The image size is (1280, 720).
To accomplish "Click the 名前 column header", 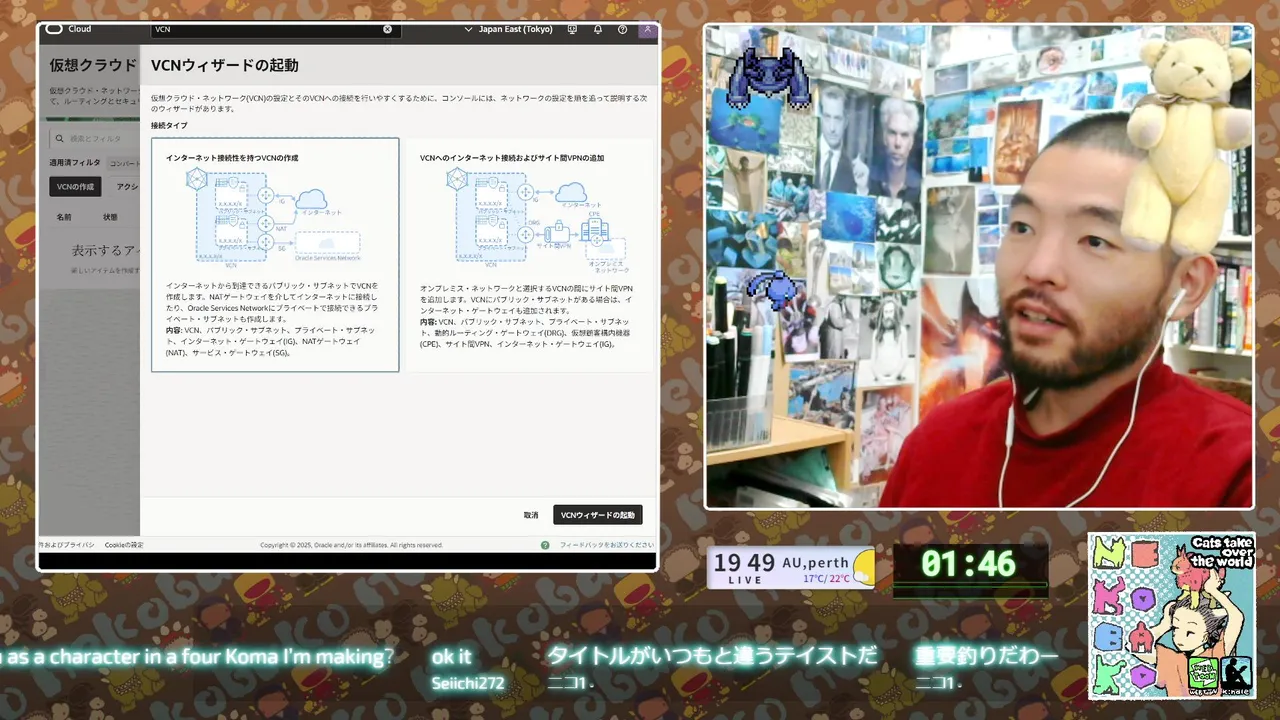I will tap(64, 217).
